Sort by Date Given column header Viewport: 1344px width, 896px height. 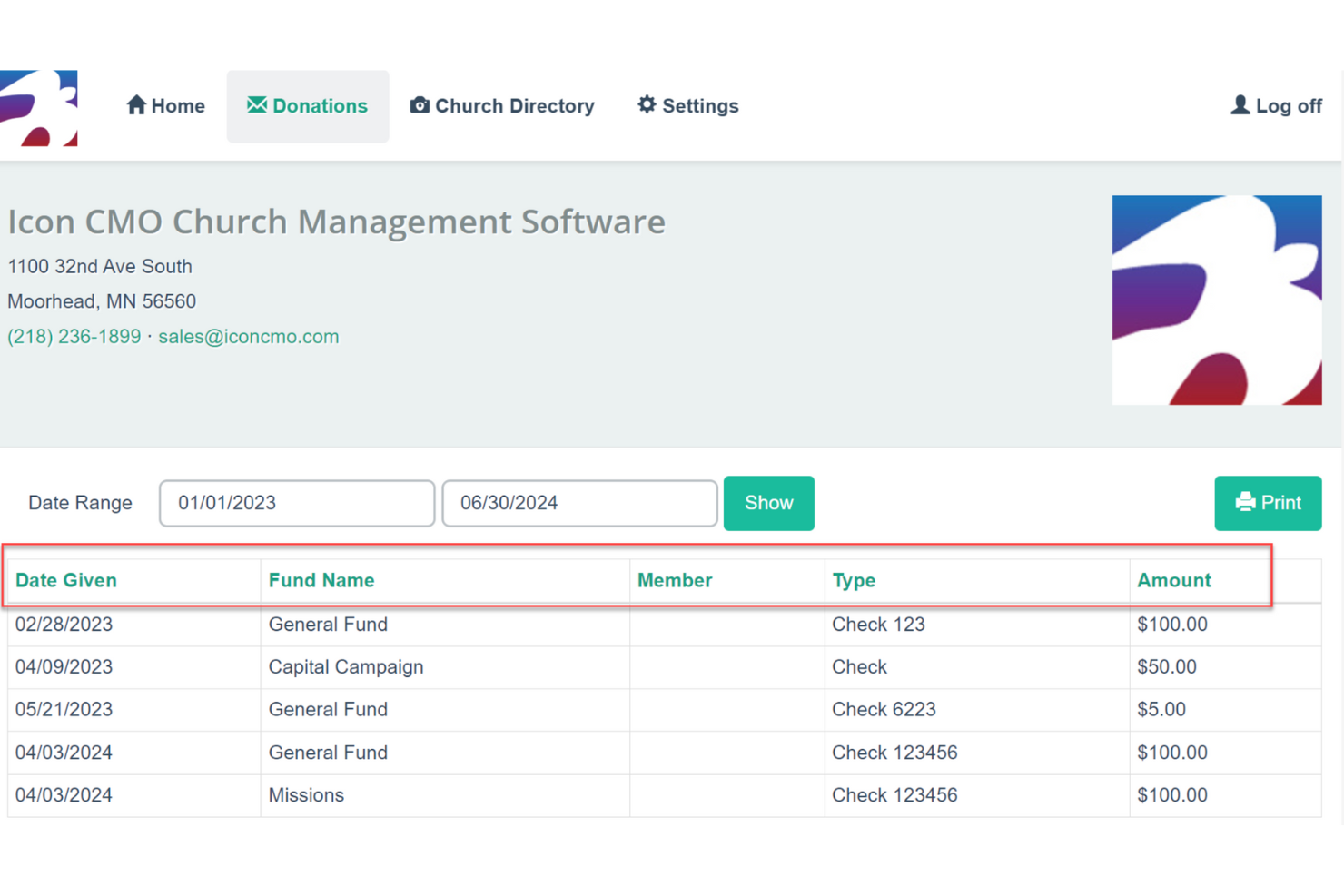click(66, 580)
